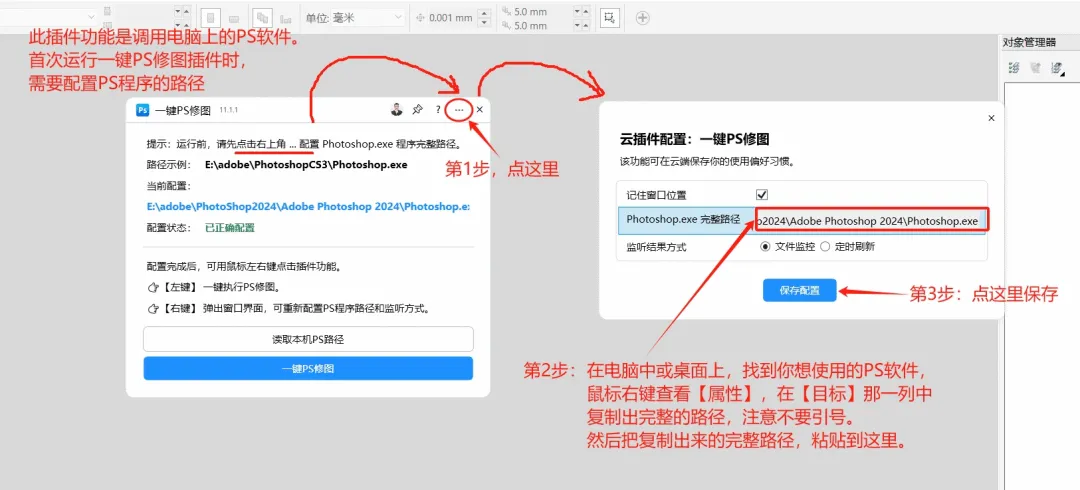The width and height of the screenshot is (1080, 490).
Task: Click up arrow of bottom 5.0 mm field
Action: [x=585, y=23]
